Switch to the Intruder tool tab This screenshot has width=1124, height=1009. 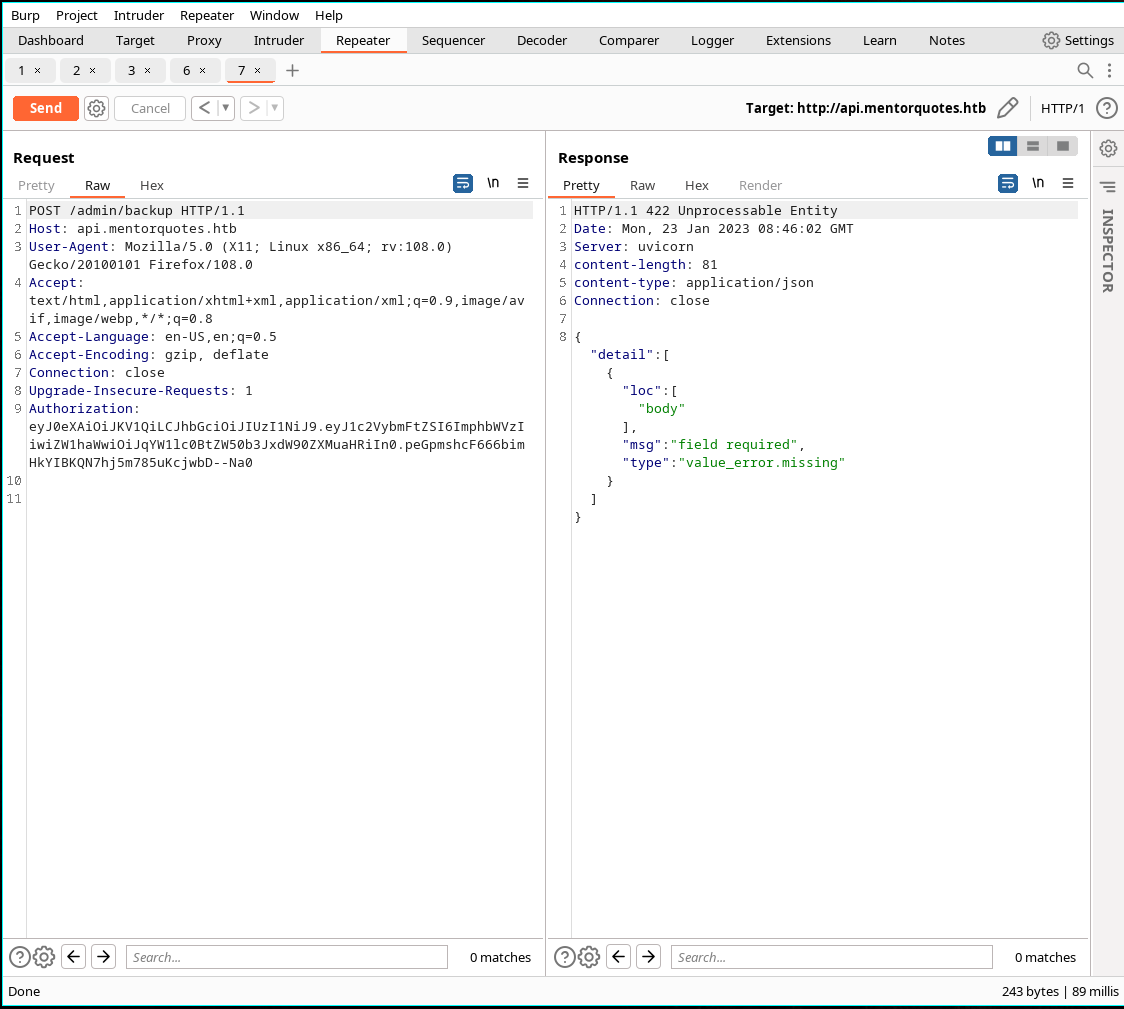(x=279, y=40)
